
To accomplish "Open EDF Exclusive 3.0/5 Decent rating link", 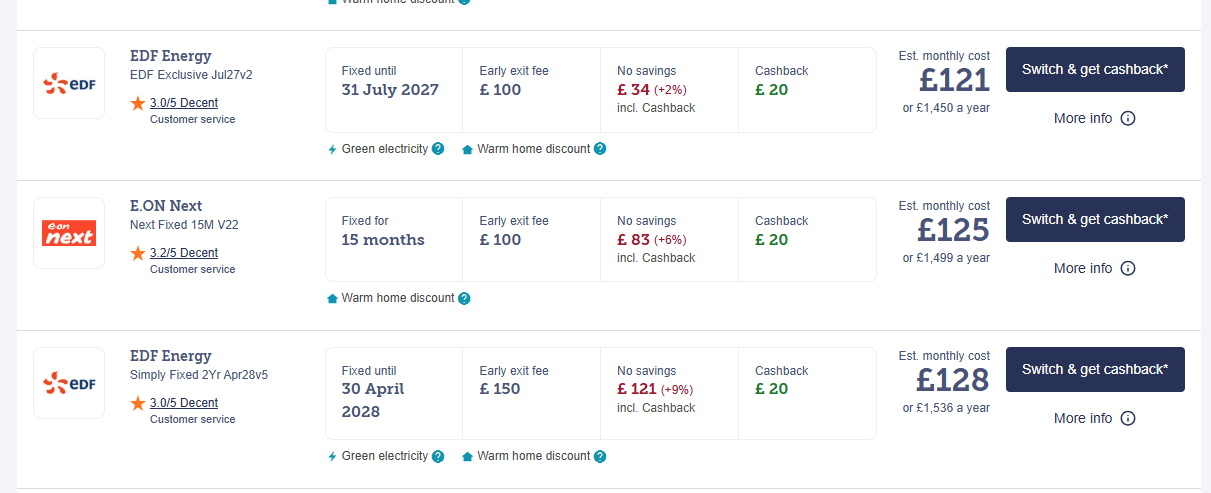I will [184, 103].
